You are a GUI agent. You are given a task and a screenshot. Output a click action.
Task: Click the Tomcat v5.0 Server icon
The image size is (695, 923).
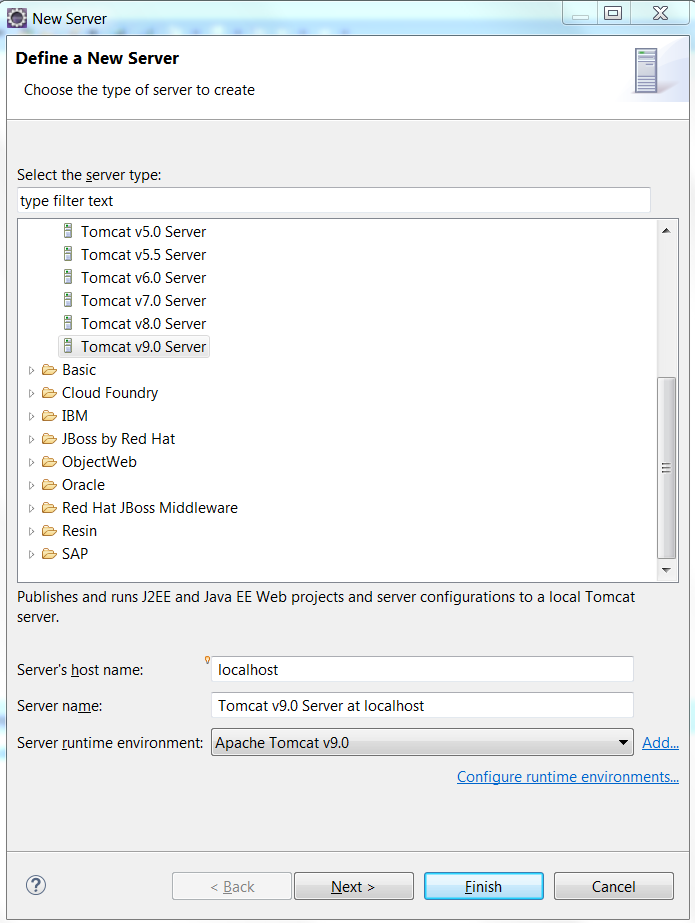coord(68,231)
